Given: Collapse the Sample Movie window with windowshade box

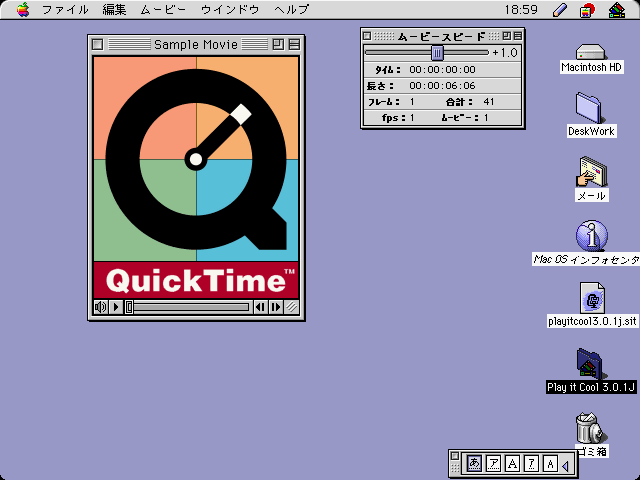Looking at the screenshot, I should pos(294,44).
